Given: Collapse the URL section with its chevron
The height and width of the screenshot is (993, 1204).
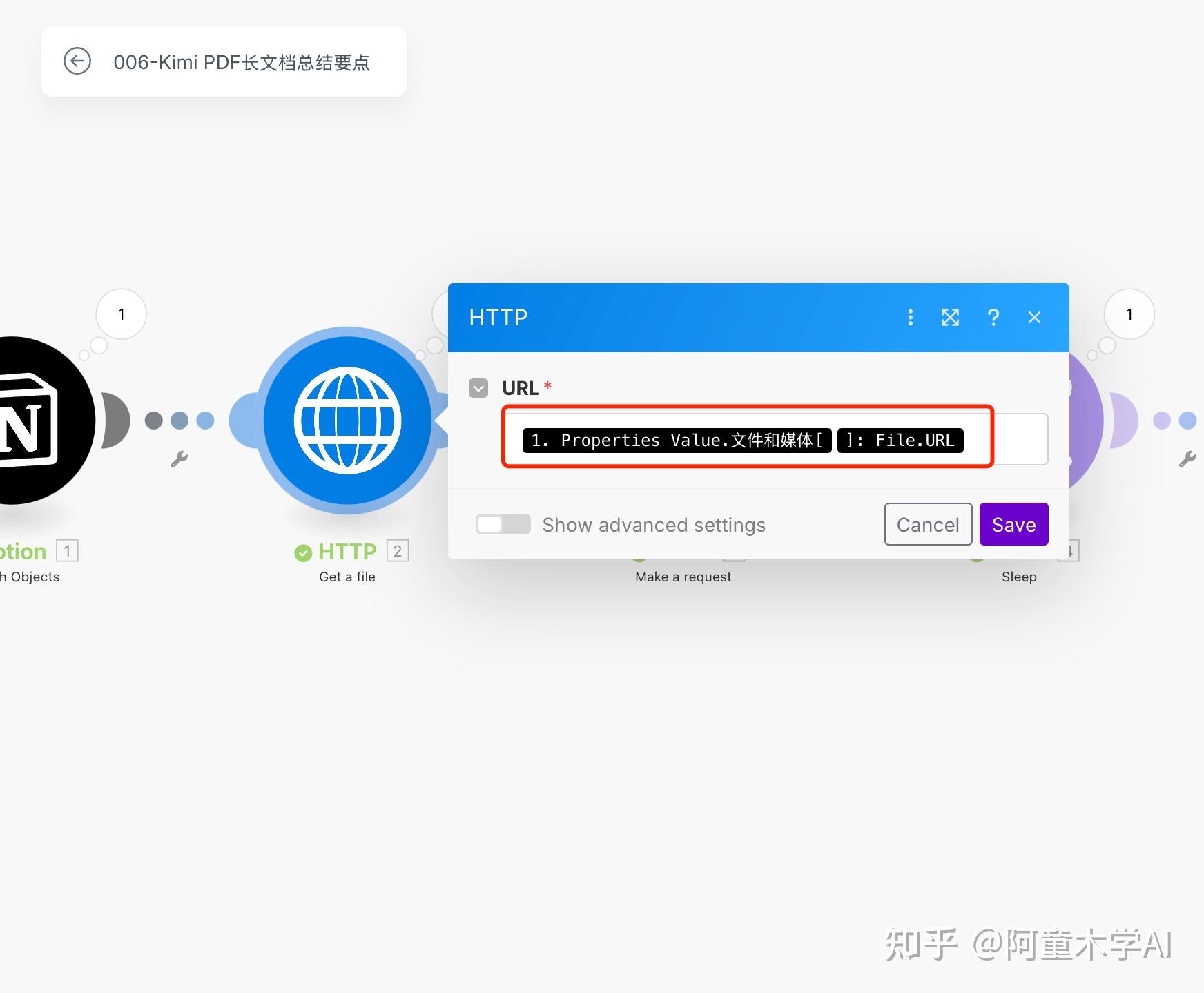Looking at the screenshot, I should click(x=478, y=388).
